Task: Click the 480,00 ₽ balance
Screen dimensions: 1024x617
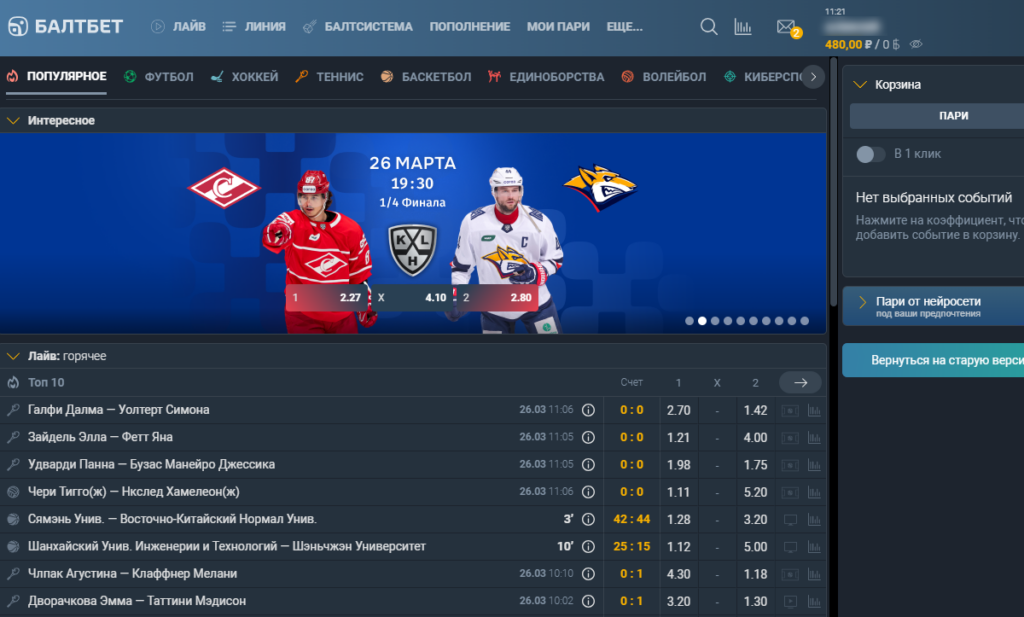Action: point(848,44)
